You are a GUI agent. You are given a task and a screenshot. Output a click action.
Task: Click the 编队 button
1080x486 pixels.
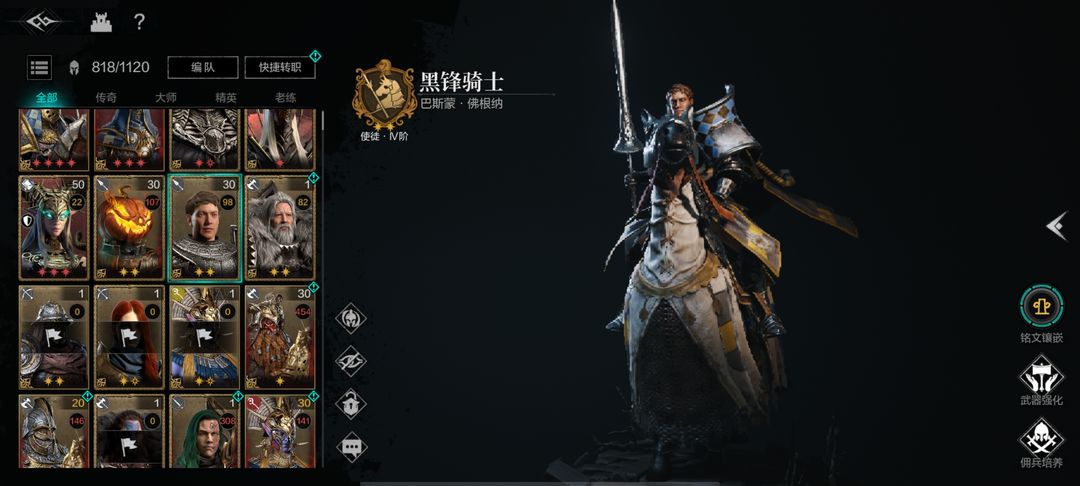pyautogui.click(x=203, y=67)
